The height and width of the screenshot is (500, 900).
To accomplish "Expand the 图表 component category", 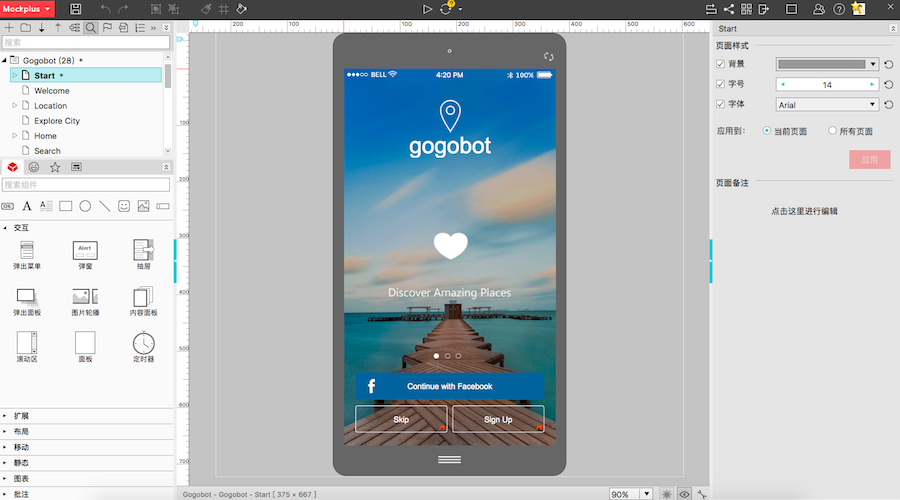I will pyautogui.click(x=5, y=478).
